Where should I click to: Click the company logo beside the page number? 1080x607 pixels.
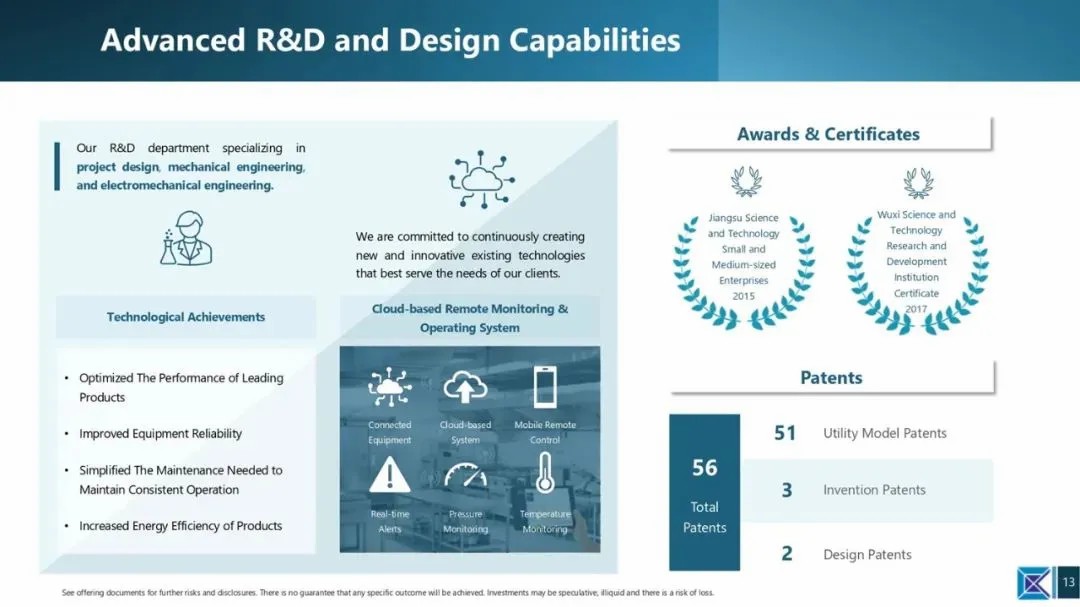[x=1035, y=583]
